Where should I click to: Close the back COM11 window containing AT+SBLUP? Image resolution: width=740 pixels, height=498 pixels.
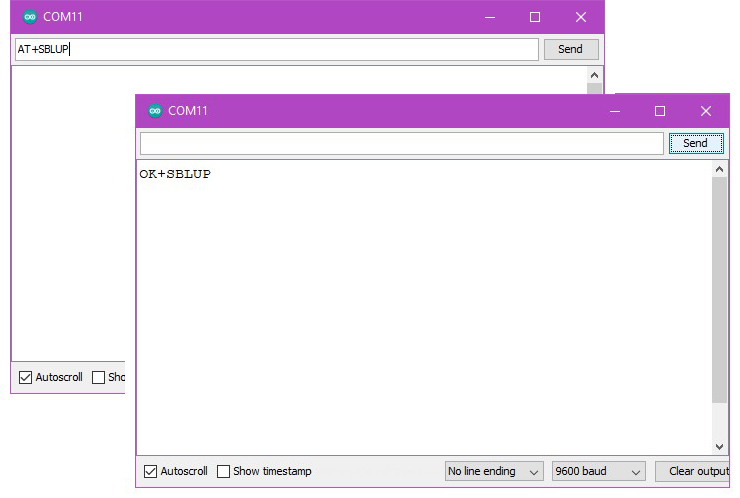click(x=580, y=17)
